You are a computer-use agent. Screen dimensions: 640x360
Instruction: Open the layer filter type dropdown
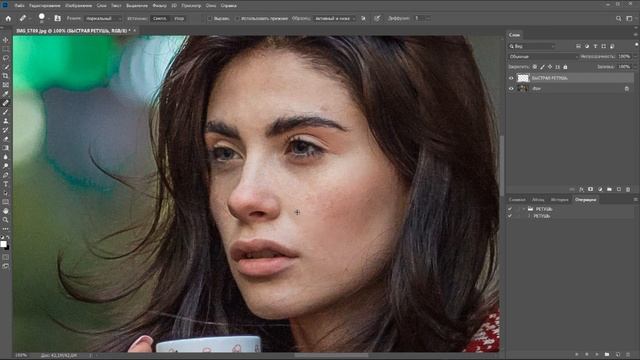pyautogui.click(x=531, y=46)
